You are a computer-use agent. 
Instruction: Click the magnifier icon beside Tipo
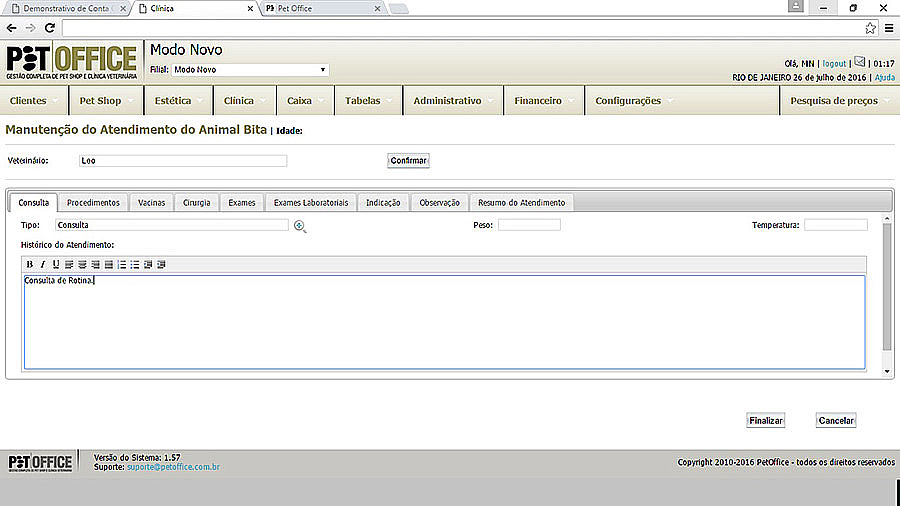pyautogui.click(x=300, y=226)
